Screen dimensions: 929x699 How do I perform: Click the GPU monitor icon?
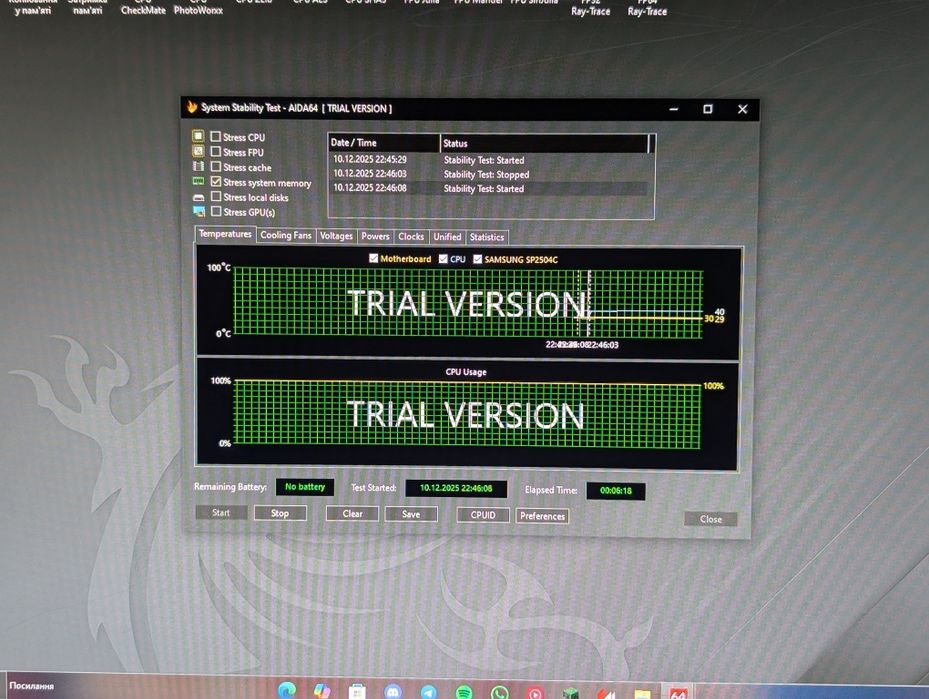[199, 211]
